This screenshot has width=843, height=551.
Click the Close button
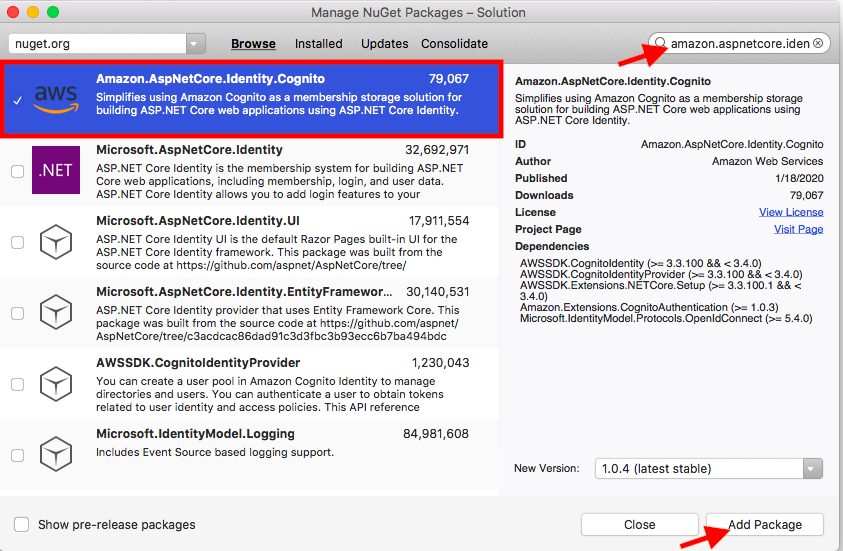tap(639, 524)
